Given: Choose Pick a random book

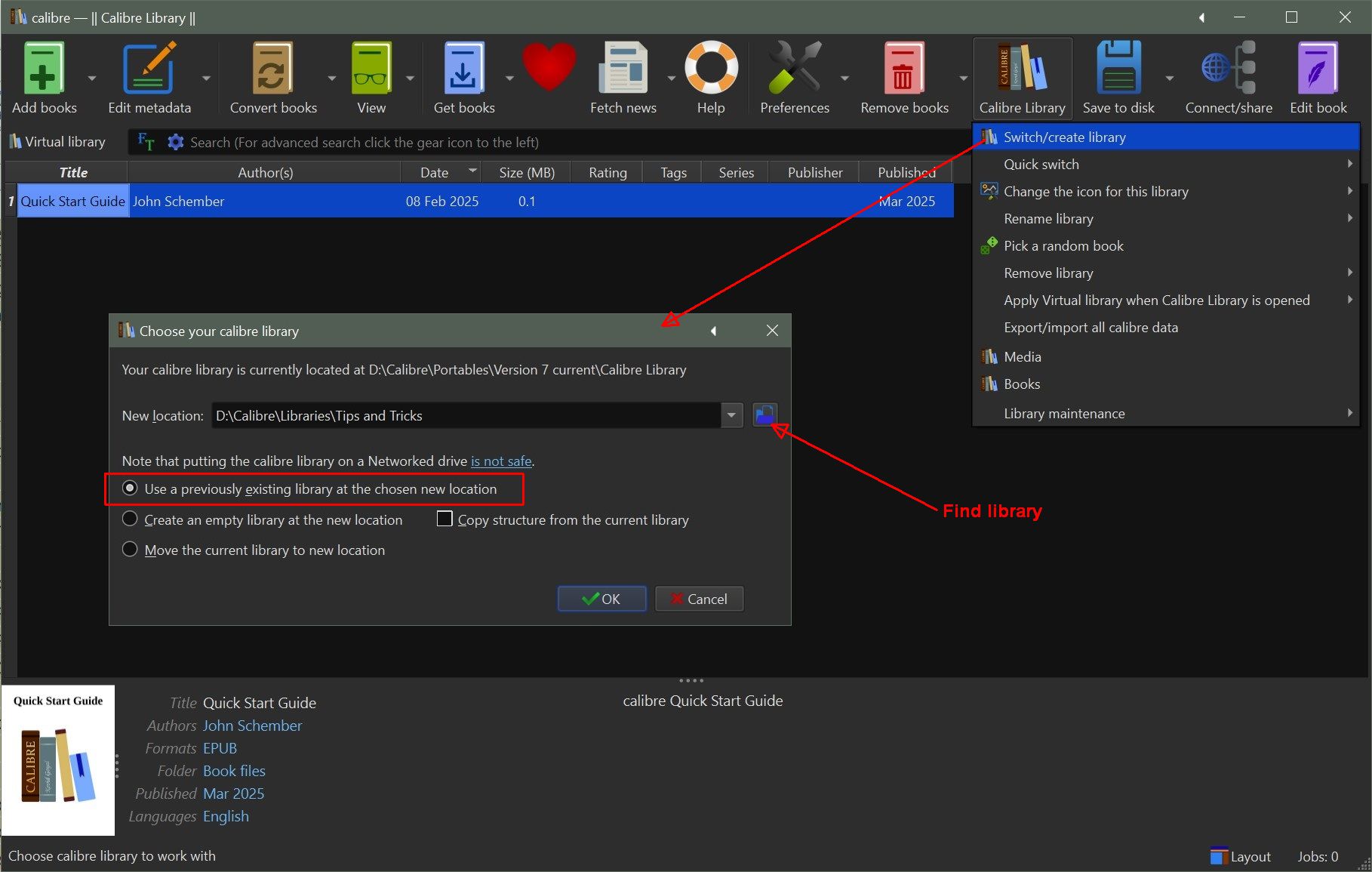Looking at the screenshot, I should (x=1166, y=245).
